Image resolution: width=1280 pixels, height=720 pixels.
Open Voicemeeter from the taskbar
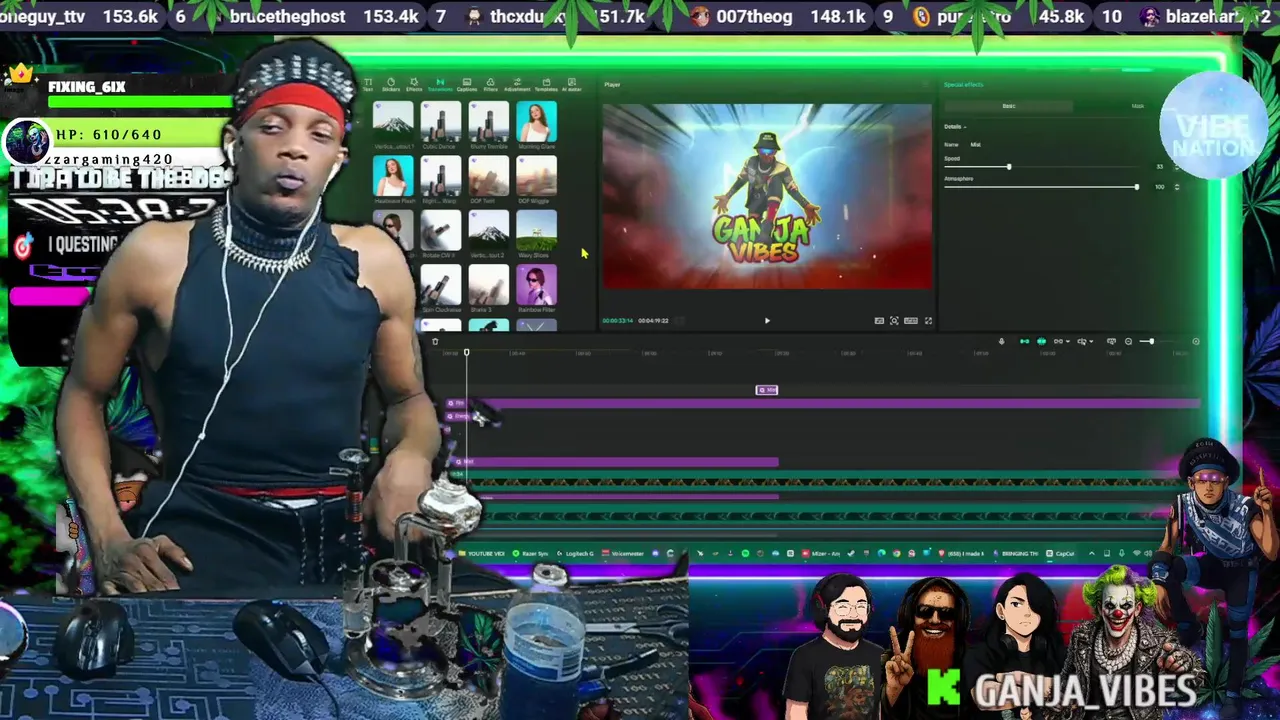623,553
